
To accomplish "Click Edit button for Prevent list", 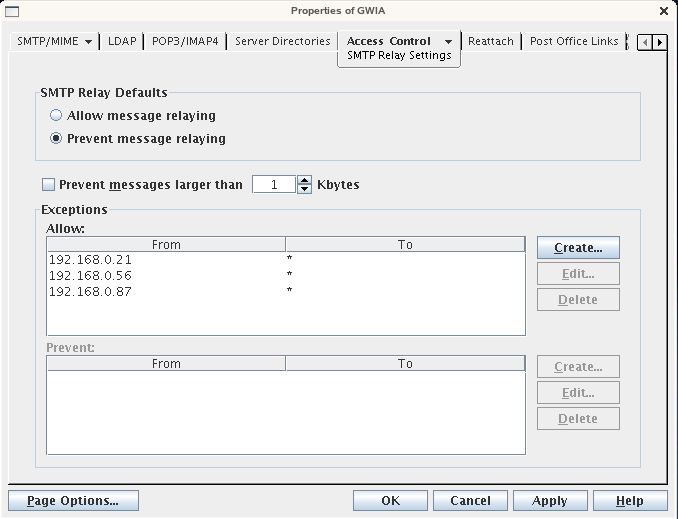I will tap(578, 393).
